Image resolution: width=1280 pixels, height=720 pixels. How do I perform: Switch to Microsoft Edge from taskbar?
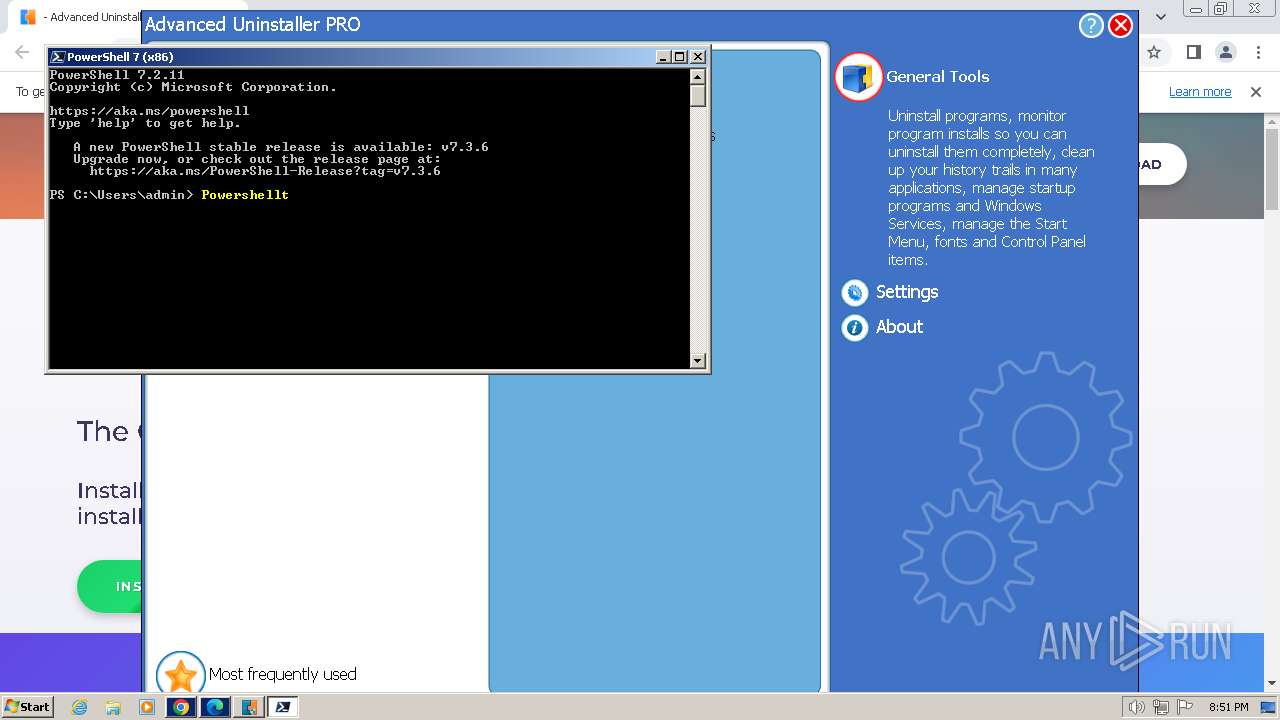pos(215,707)
